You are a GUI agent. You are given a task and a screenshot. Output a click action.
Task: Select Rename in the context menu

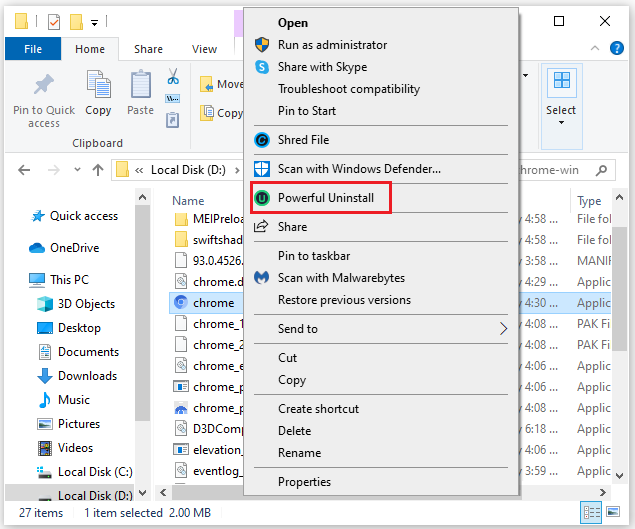[x=299, y=452]
